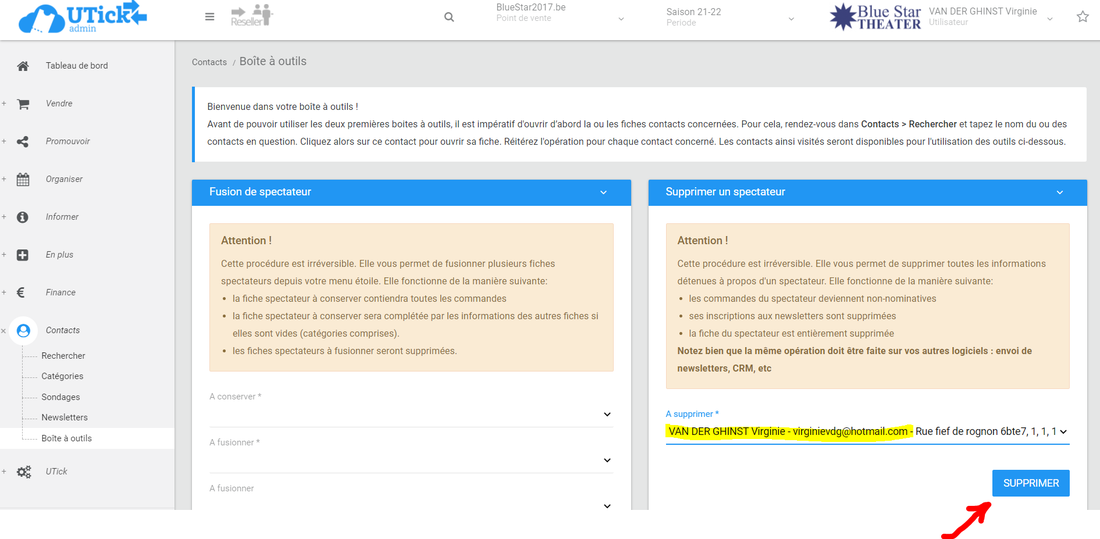
Task: Open Newsletters in the Contacts submenu
Action: (64, 417)
